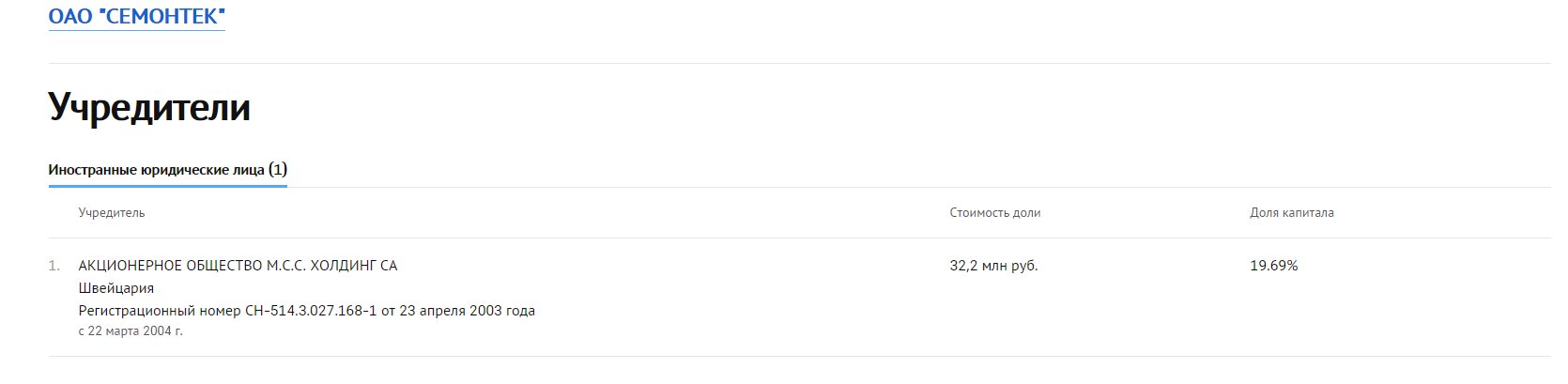Click the "Учредитель" column header
This screenshot has height=384, width=1568.
point(112,213)
